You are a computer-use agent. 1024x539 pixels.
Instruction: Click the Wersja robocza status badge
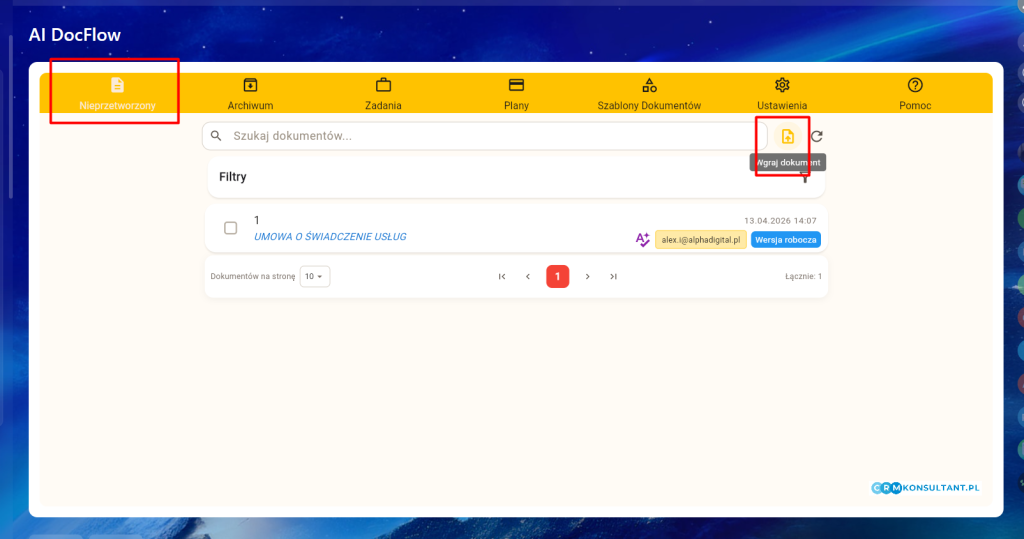click(786, 239)
